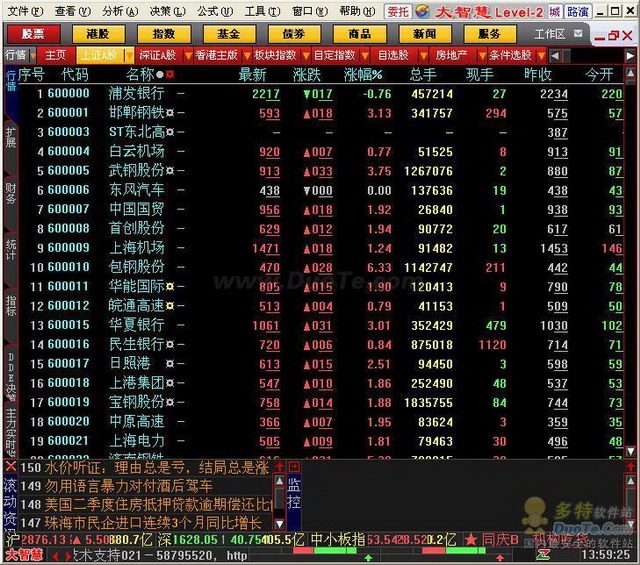Click the 基金 button

(229, 34)
